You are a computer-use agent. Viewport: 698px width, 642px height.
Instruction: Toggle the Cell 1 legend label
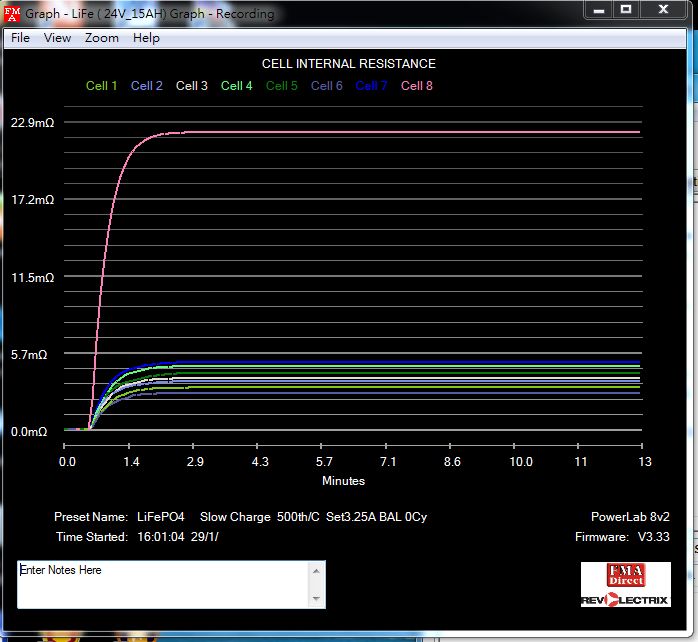[x=102, y=86]
